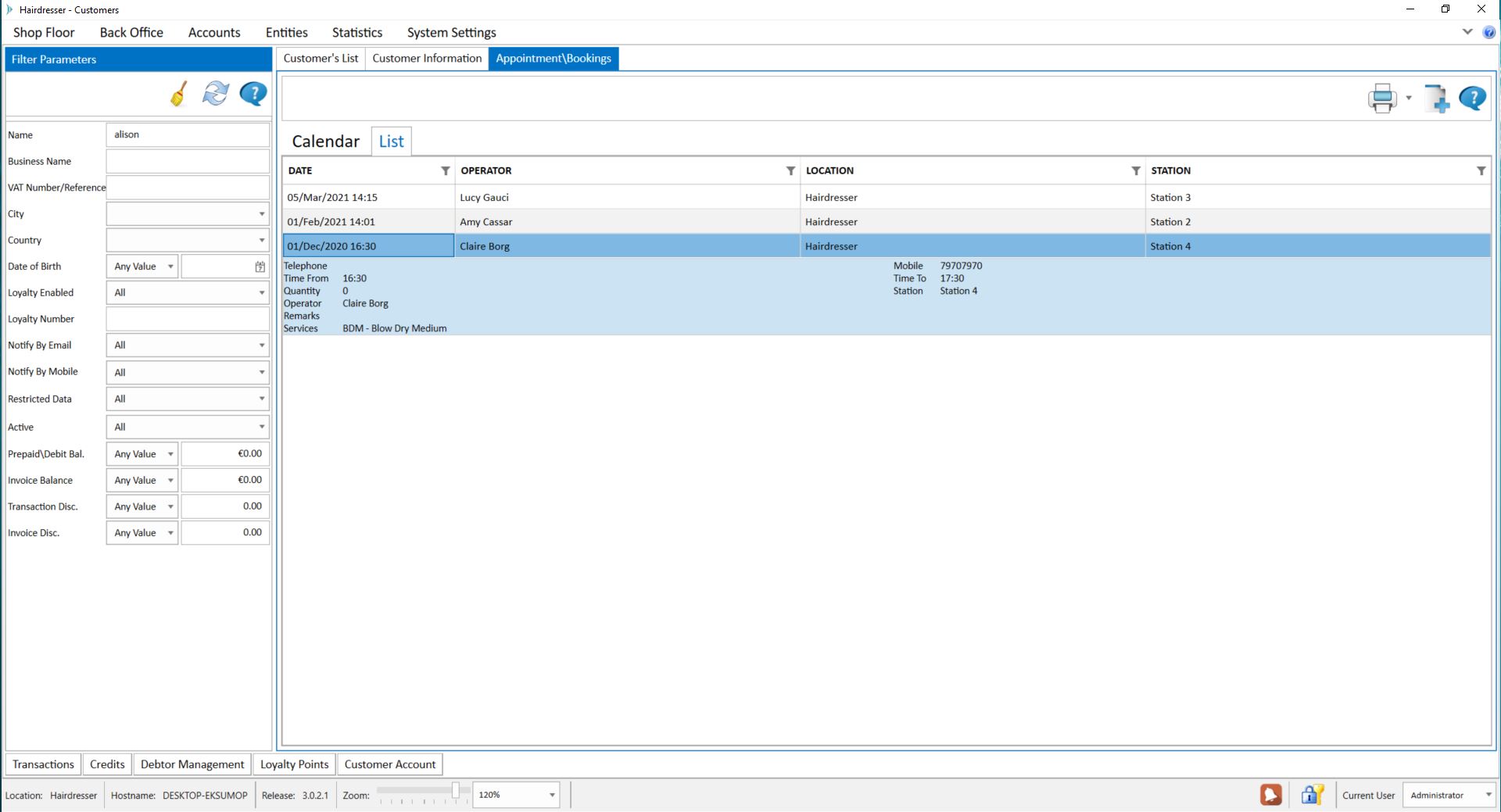Image resolution: width=1501 pixels, height=812 pixels.
Task: Open the Back Office menu
Action: 131,32
